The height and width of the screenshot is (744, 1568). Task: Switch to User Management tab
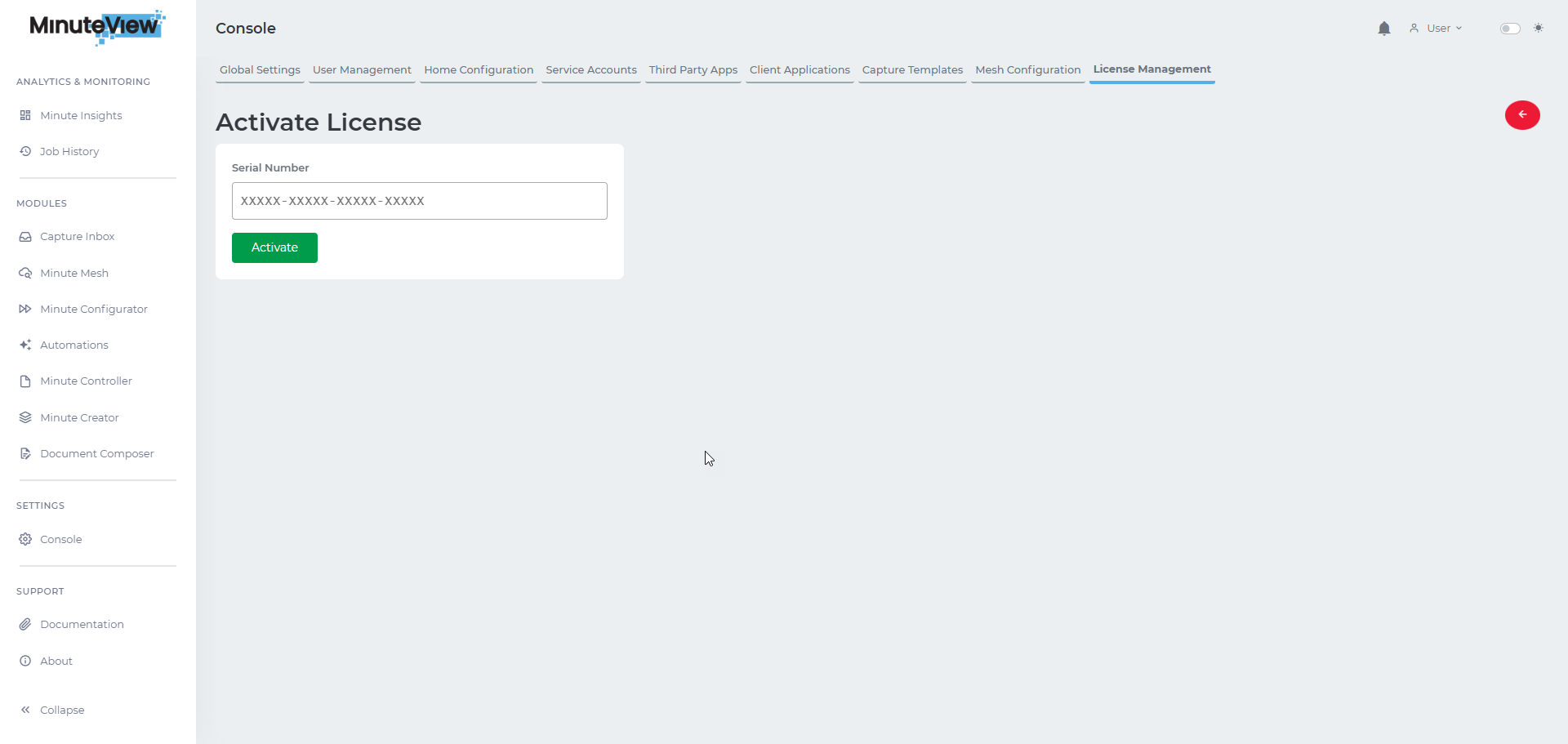(x=362, y=70)
